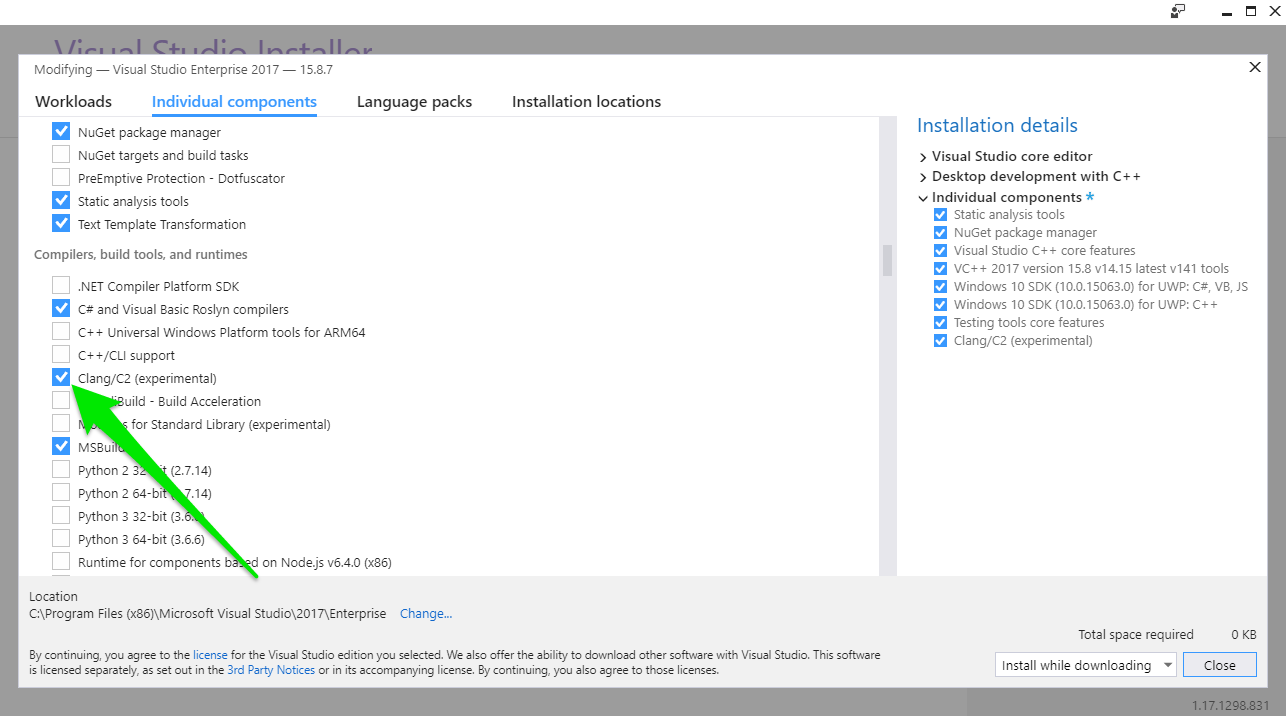
Task: Maximize the Visual Studio Installer window
Action: [x=1250, y=11]
